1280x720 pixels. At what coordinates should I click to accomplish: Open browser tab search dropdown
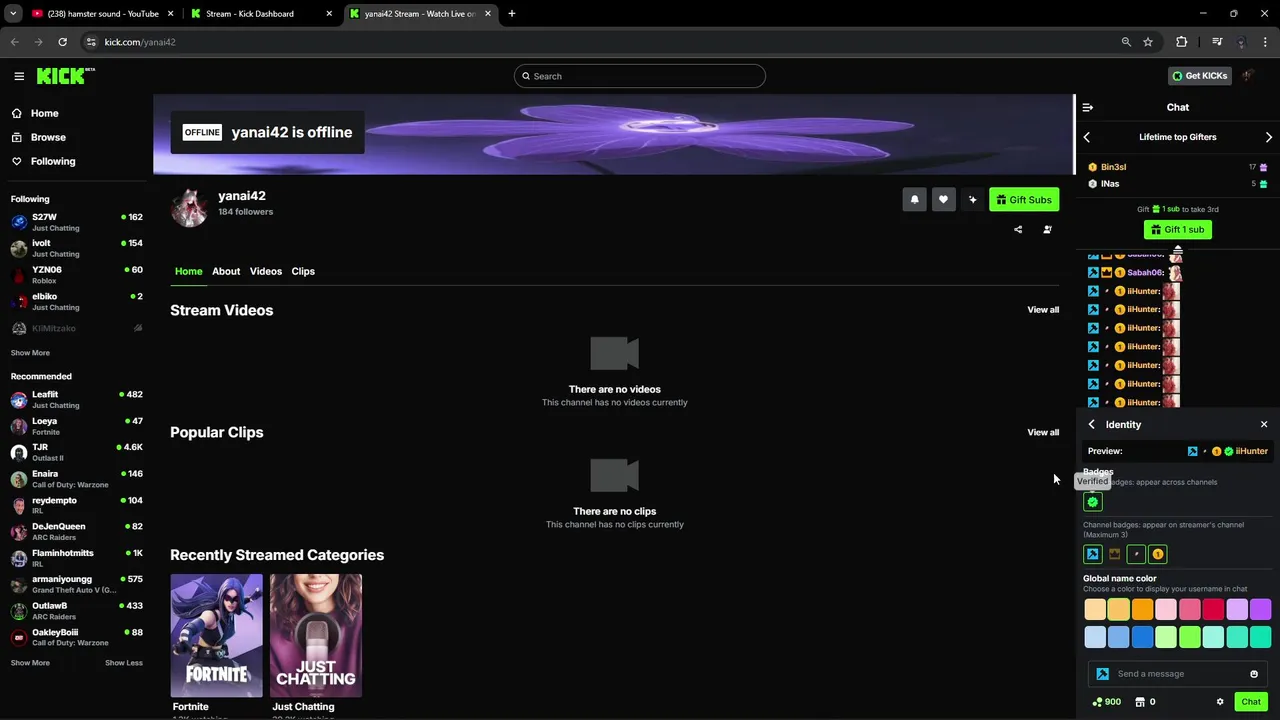13,14
